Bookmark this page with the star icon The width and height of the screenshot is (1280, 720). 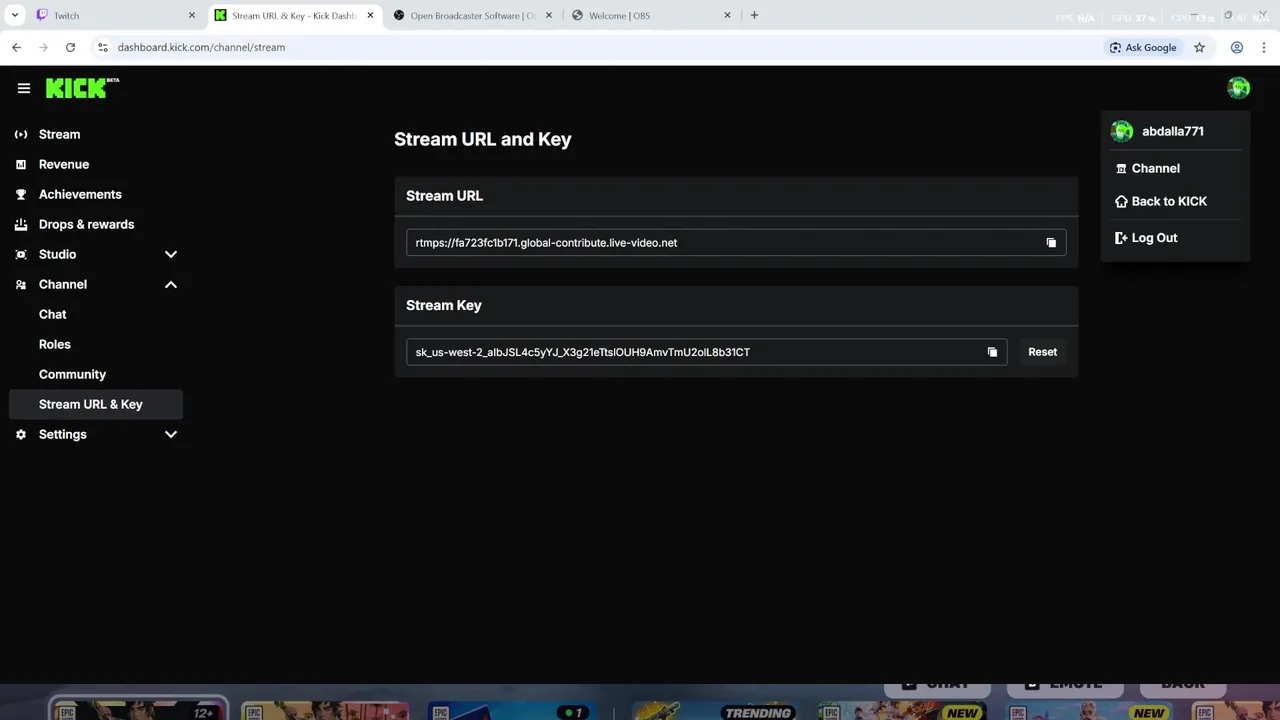[x=1199, y=47]
